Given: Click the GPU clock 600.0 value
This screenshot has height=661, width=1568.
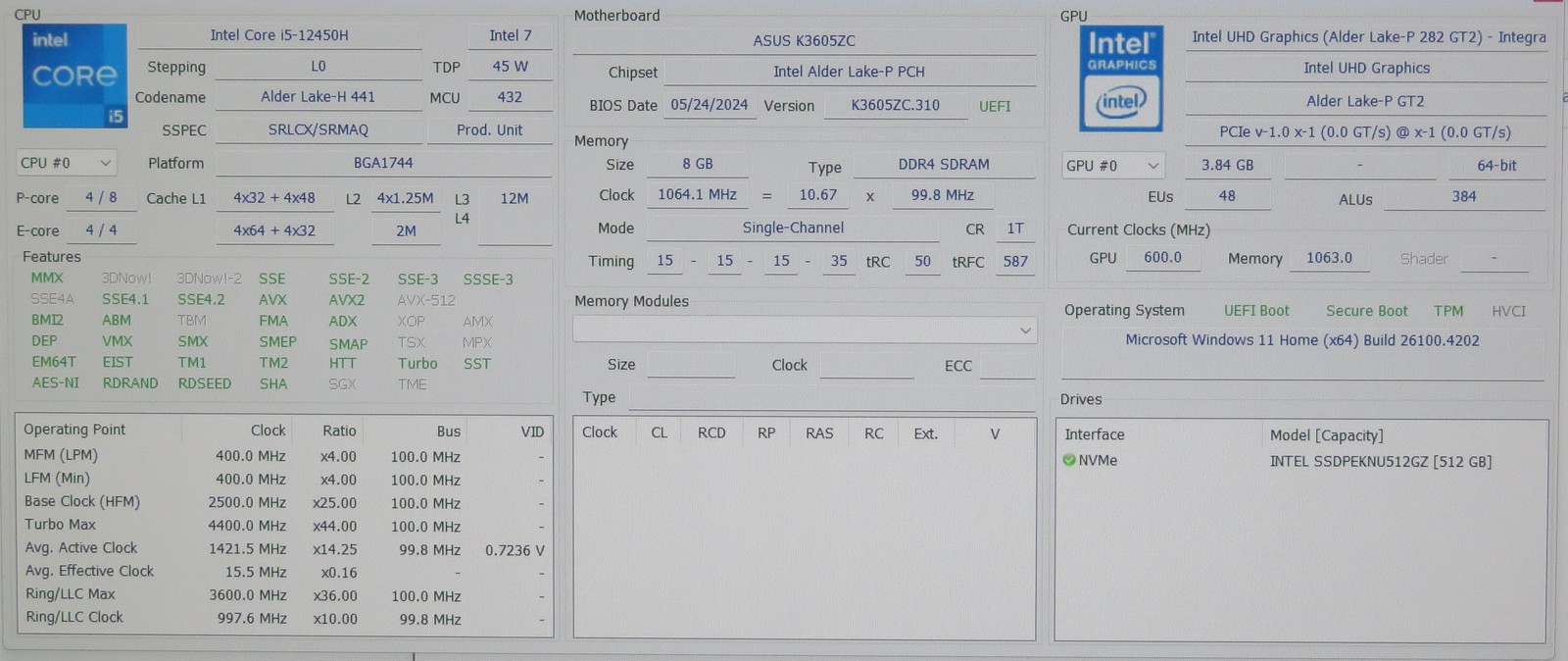Looking at the screenshot, I should pos(1162,257).
